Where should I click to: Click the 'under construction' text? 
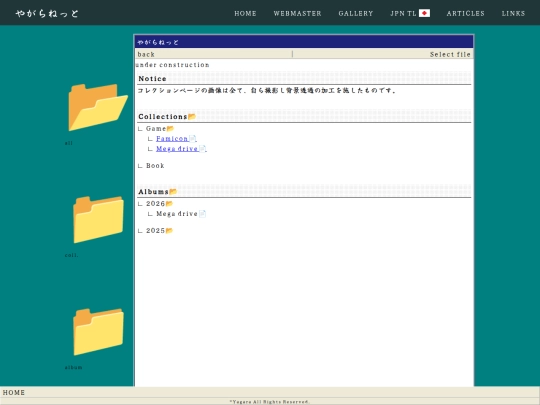tap(173, 65)
